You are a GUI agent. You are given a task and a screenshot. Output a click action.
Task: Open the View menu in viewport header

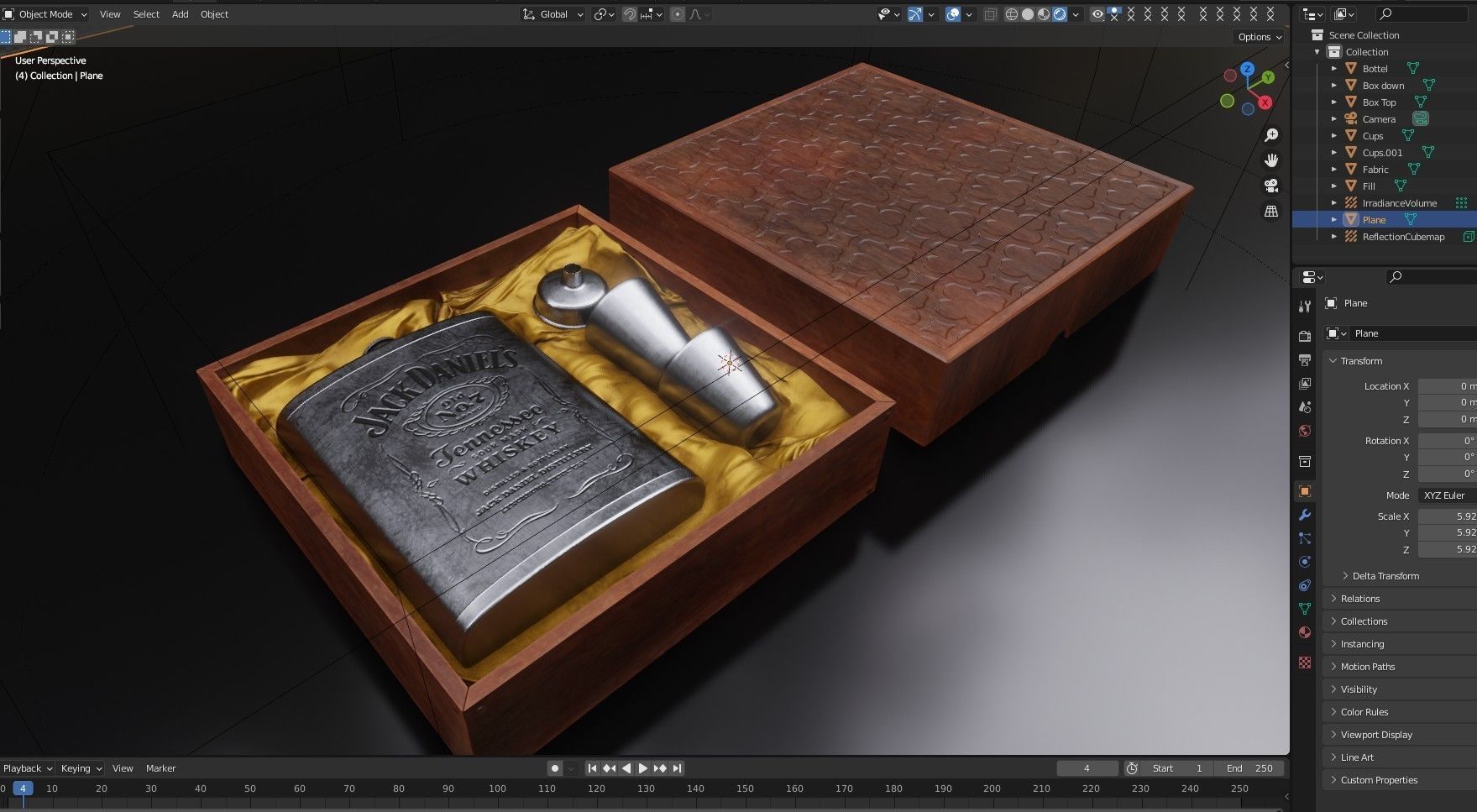pos(110,14)
